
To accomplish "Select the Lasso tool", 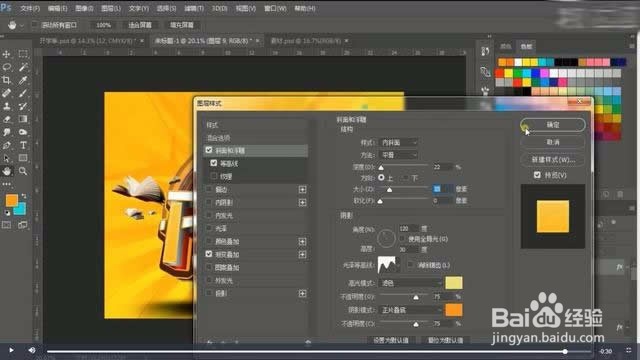I will pyautogui.click(x=7, y=67).
